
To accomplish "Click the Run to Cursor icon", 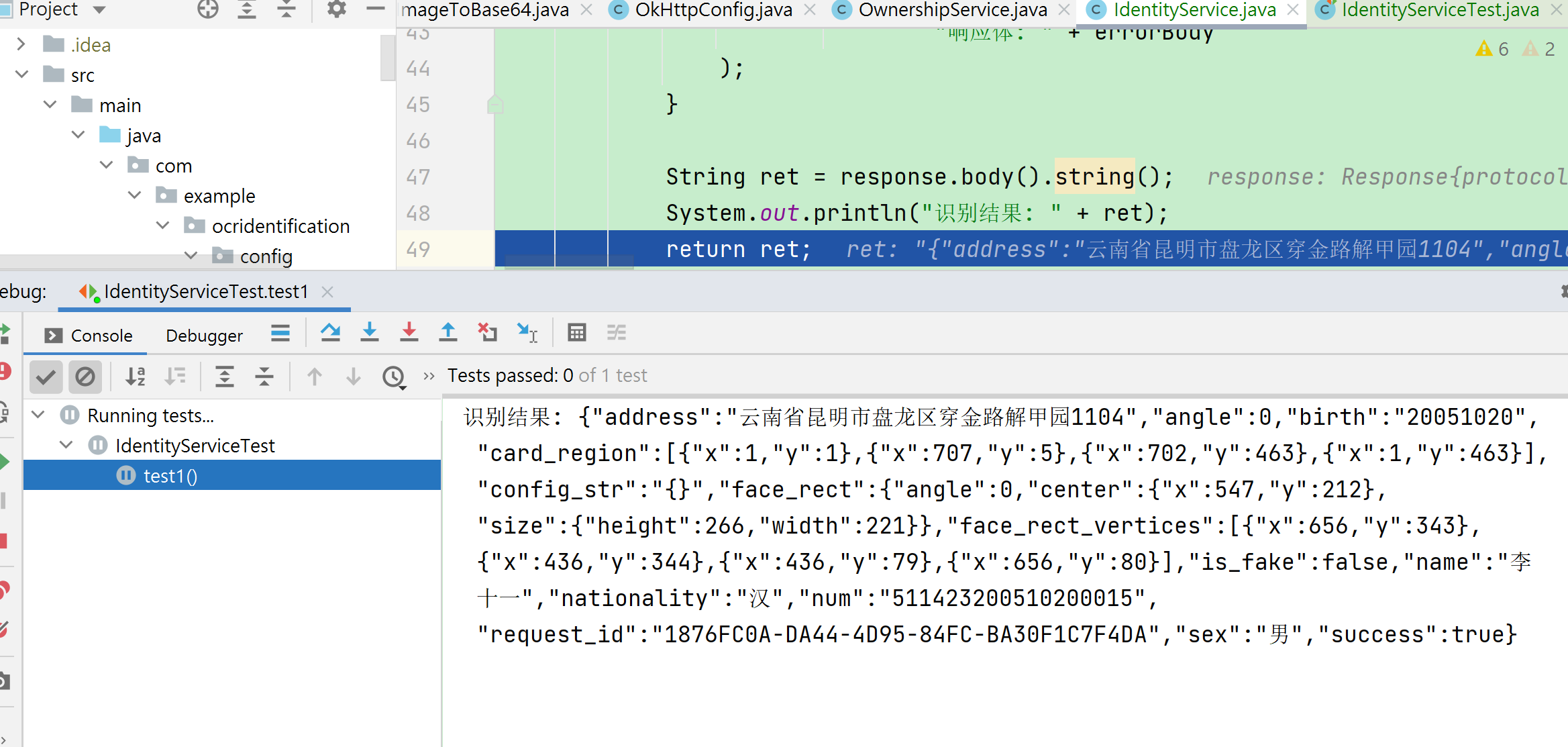I will point(527,332).
